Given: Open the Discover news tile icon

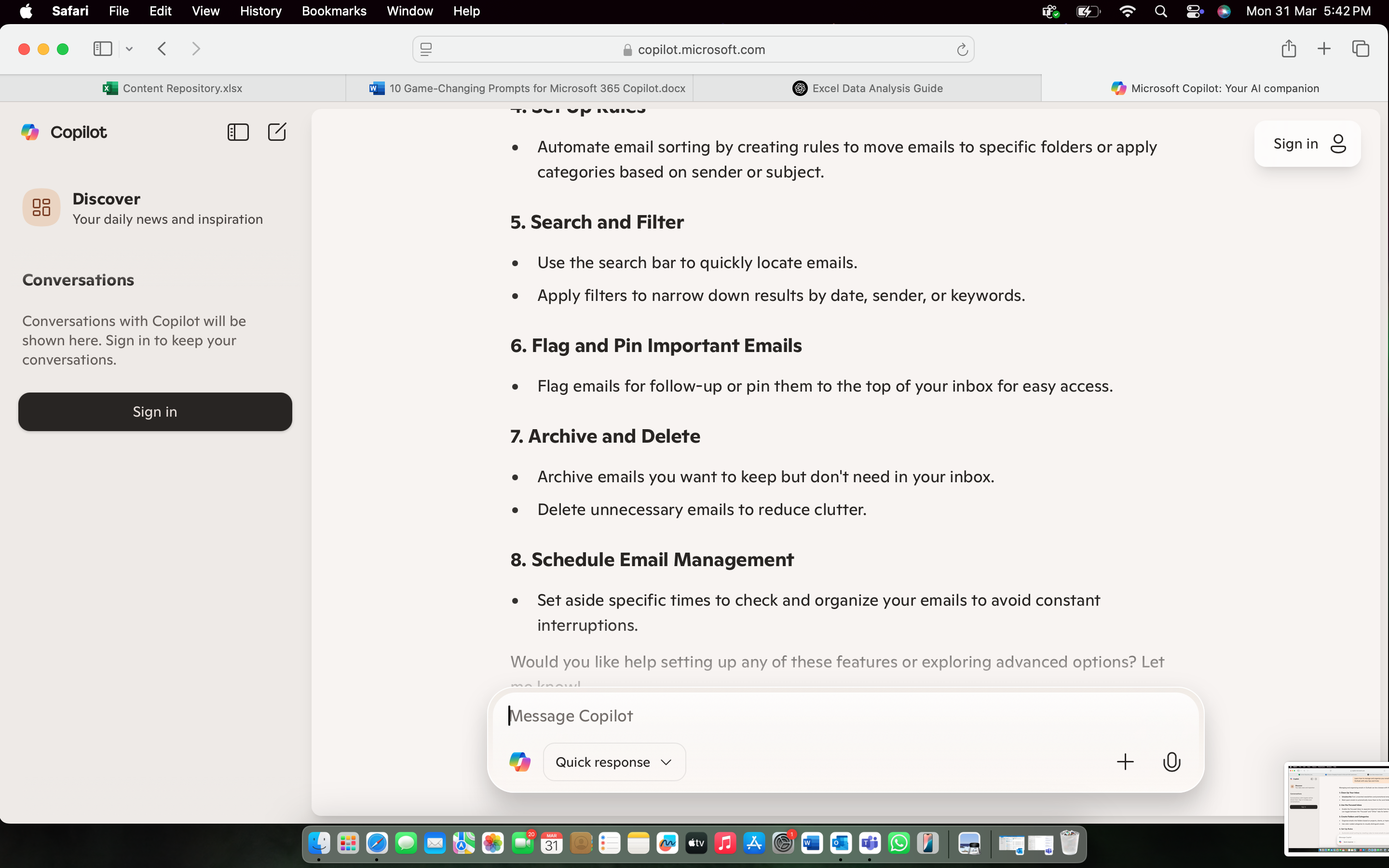Looking at the screenshot, I should [41, 207].
